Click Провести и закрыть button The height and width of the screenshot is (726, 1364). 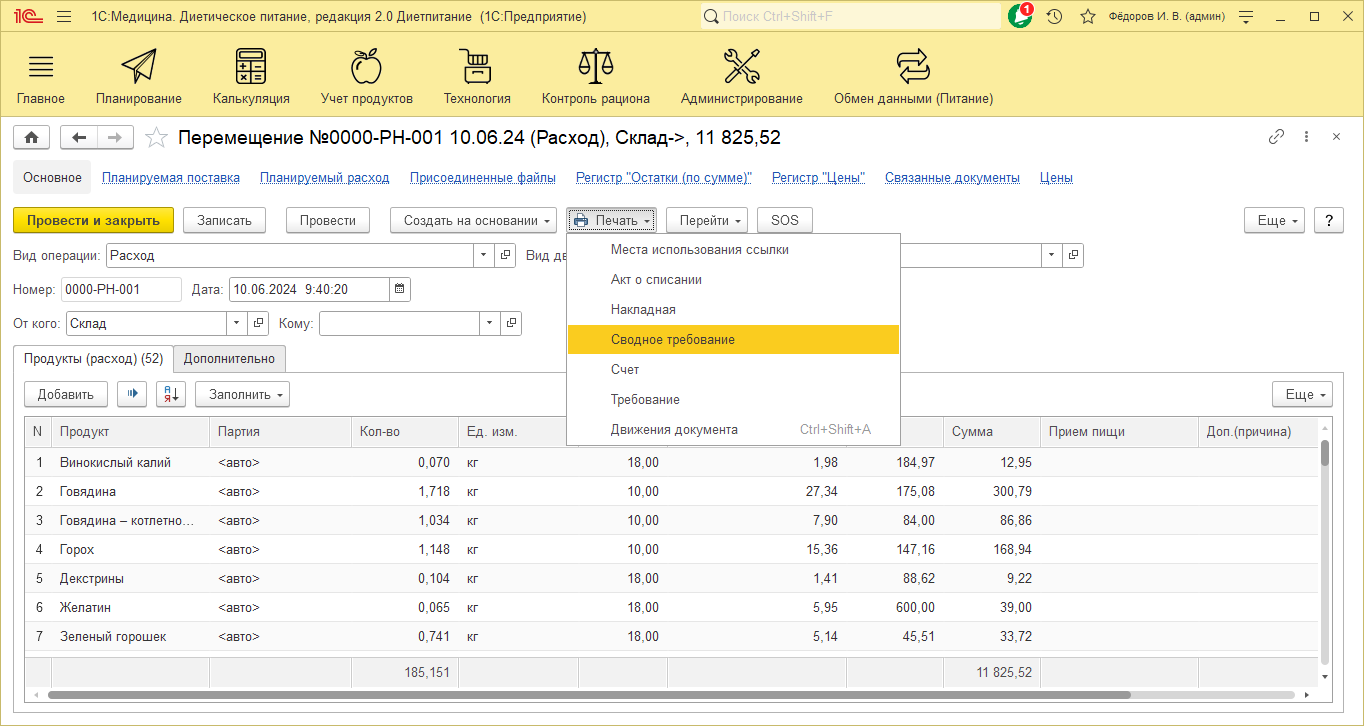[93, 220]
